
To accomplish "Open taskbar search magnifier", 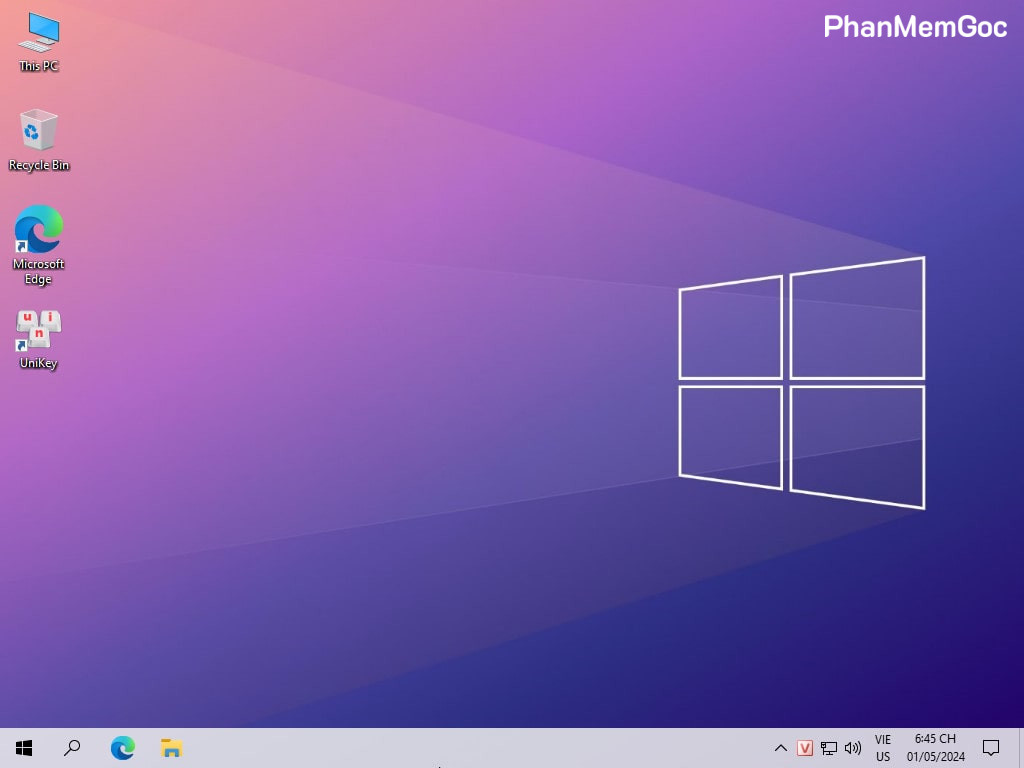I will [72, 748].
